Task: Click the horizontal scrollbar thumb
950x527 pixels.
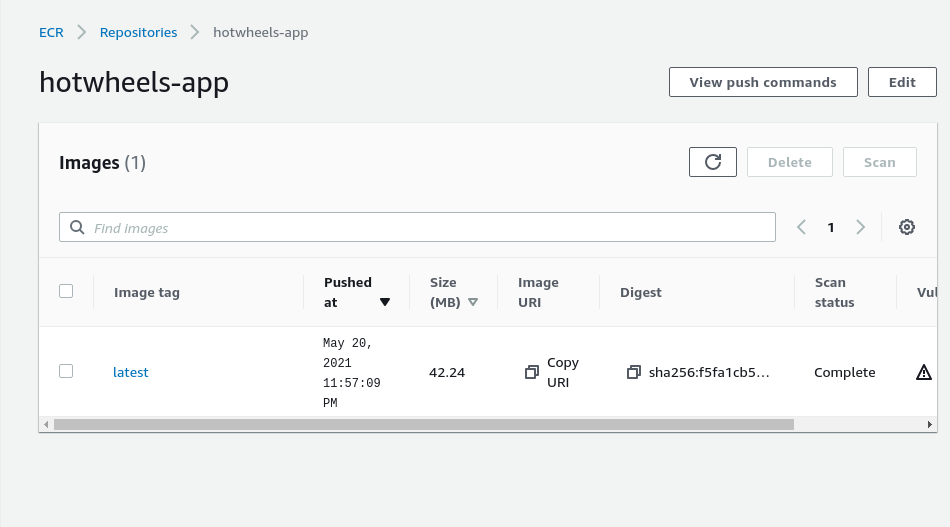Action: click(x=424, y=425)
